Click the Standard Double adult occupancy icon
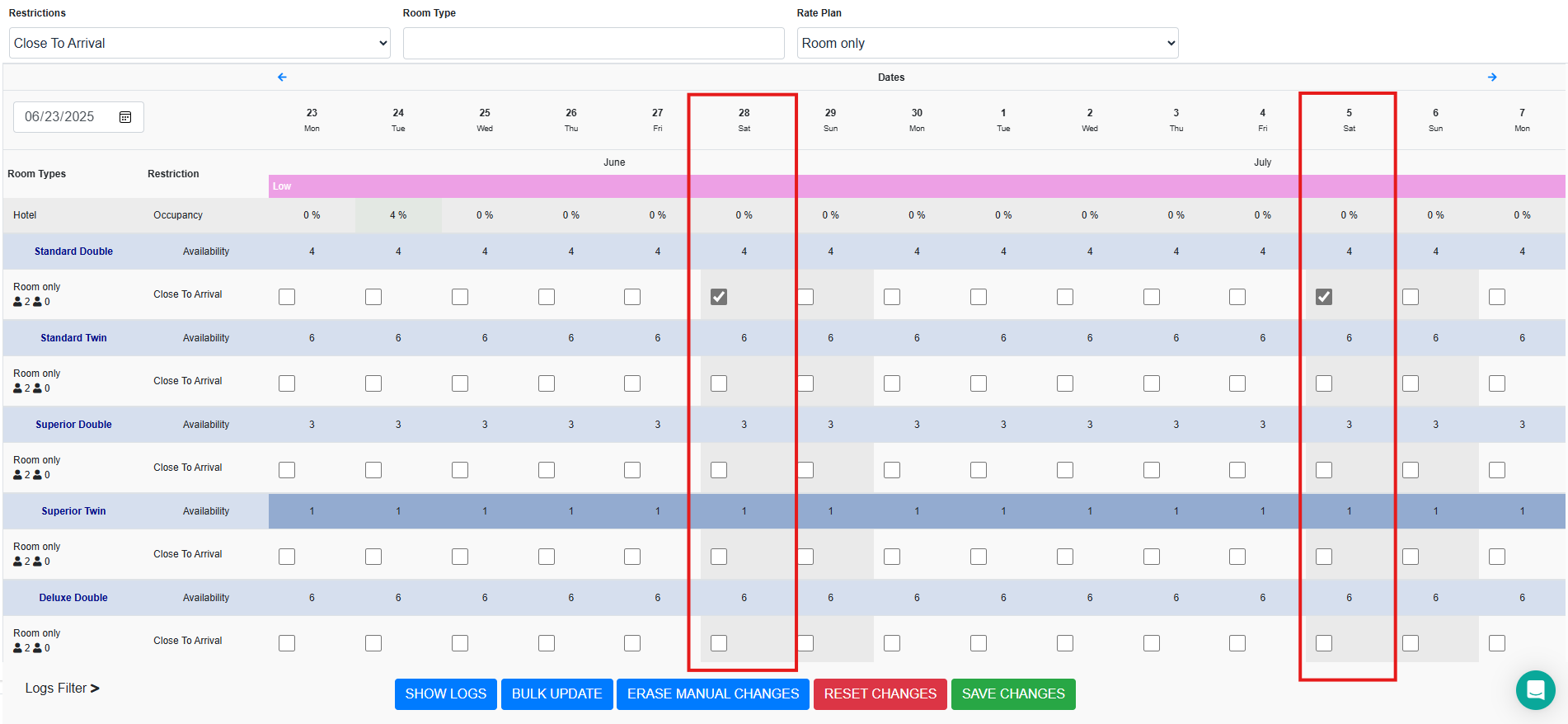Screen dimensions: 1568x724 click(x=18, y=302)
